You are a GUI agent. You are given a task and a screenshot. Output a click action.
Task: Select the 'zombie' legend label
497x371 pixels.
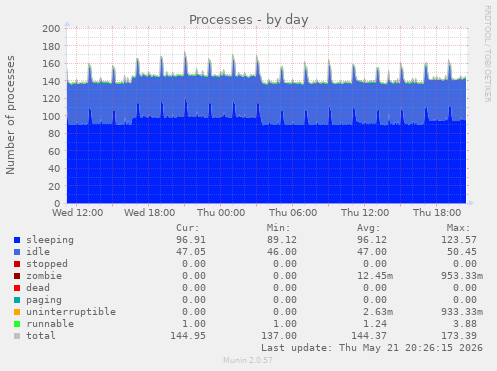click(44, 276)
